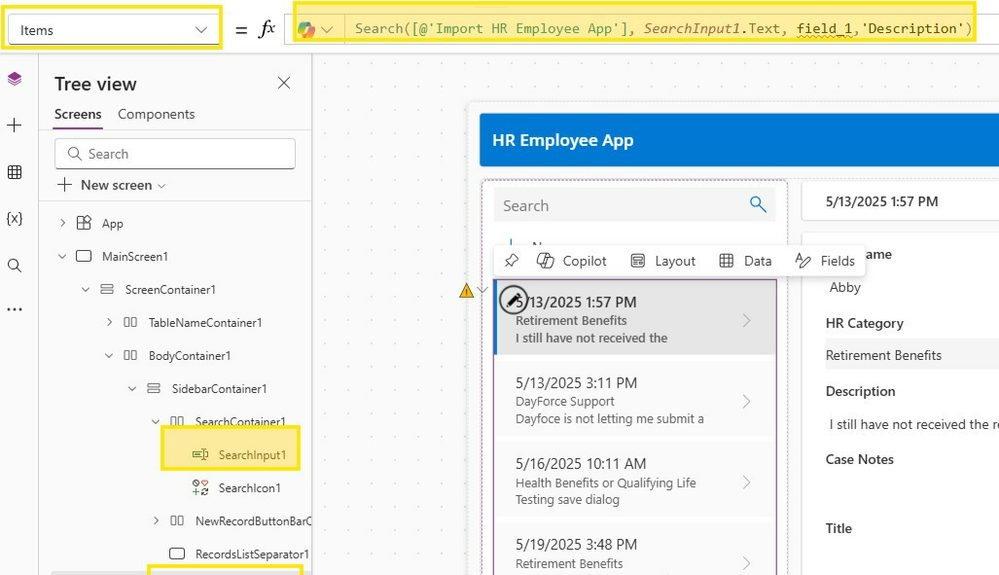999x575 pixels.
Task: Open the 5/13/2025 1:57 PM record arrow
Action: pyautogui.click(x=746, y=320)
